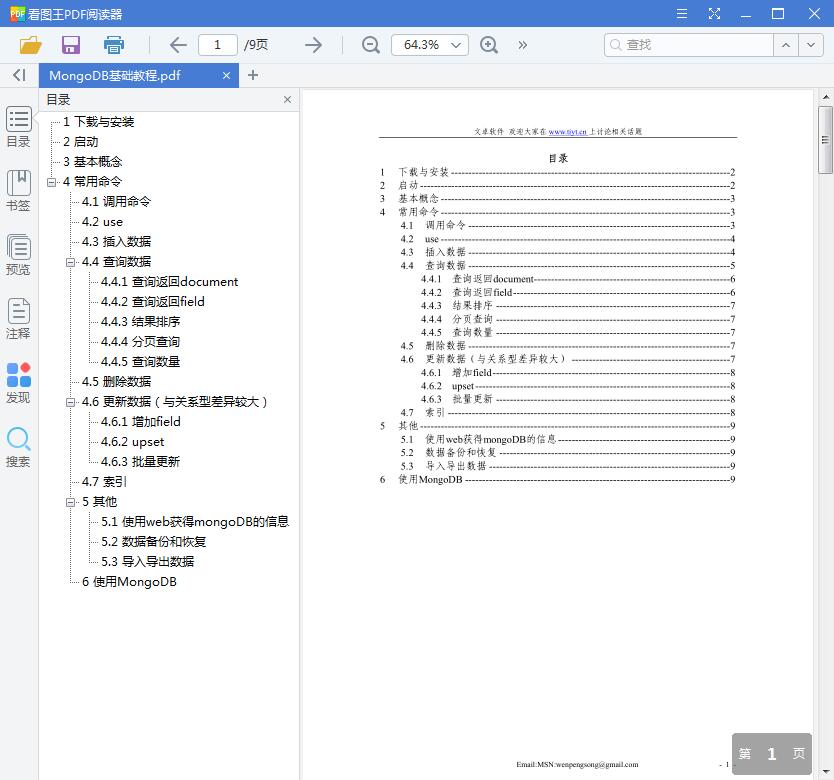
Task: Save the document with the floppy icon
Action: [71, 45]
